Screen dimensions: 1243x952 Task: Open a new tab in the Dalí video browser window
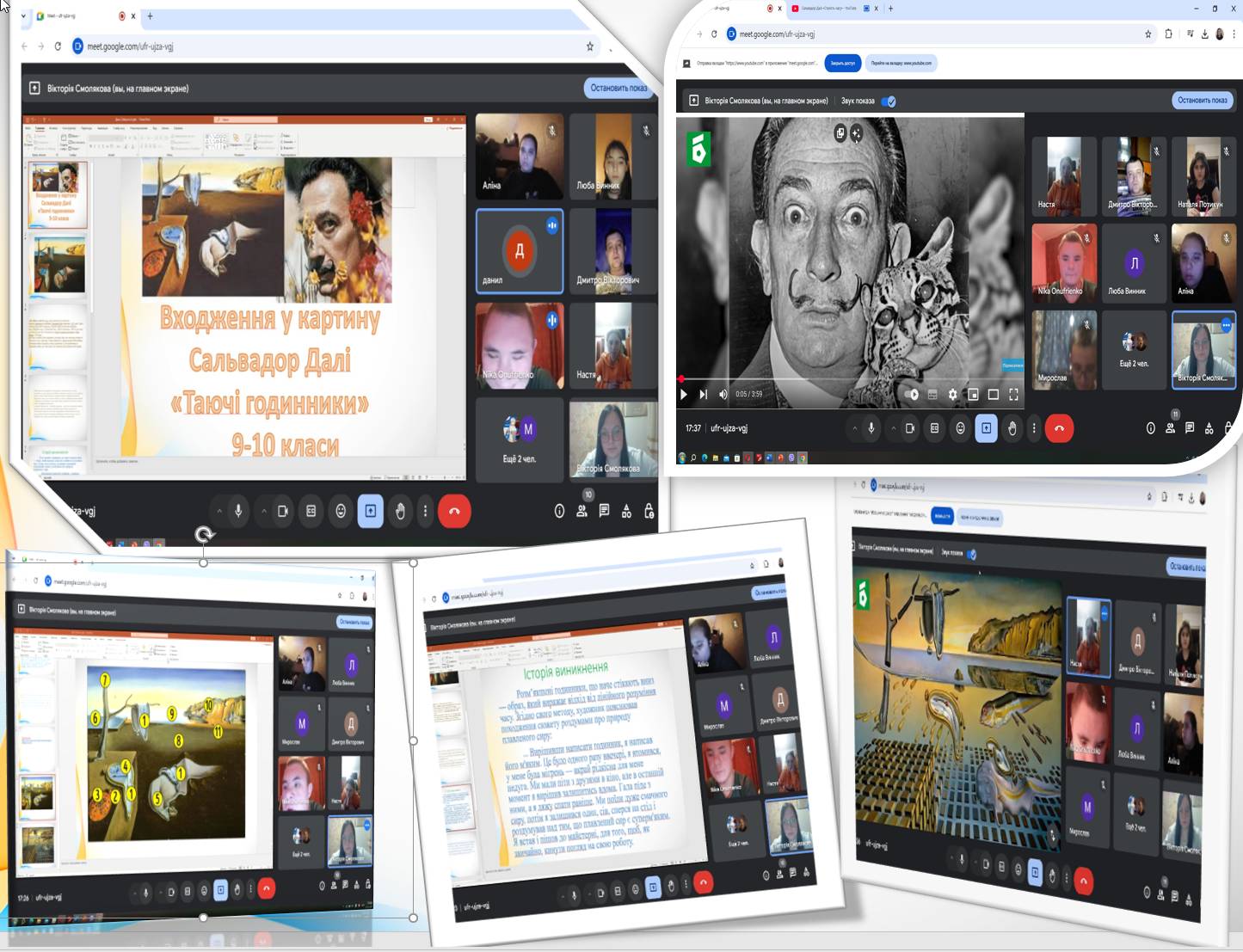click(890, 9)
